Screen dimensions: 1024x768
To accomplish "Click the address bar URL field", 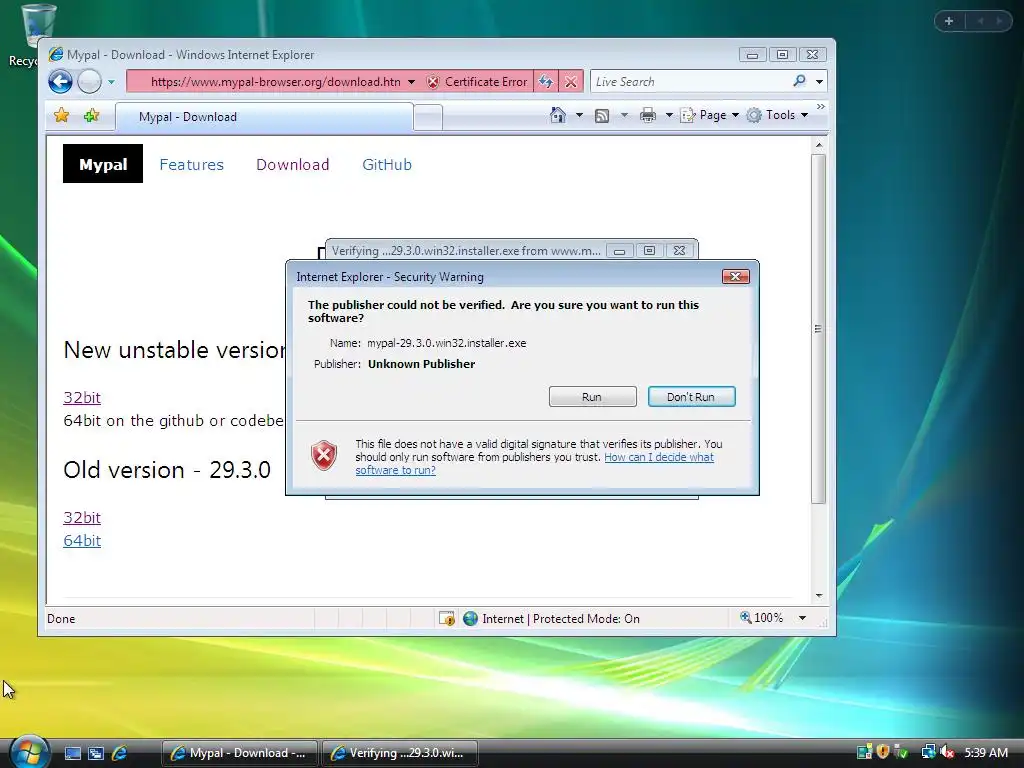I will [275, 82].
